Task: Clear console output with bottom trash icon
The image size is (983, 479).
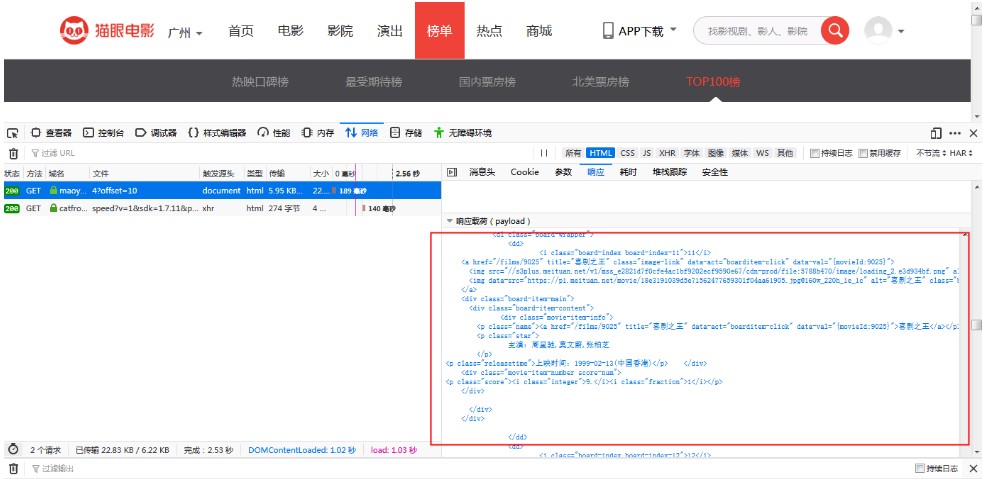Action: 13,468
